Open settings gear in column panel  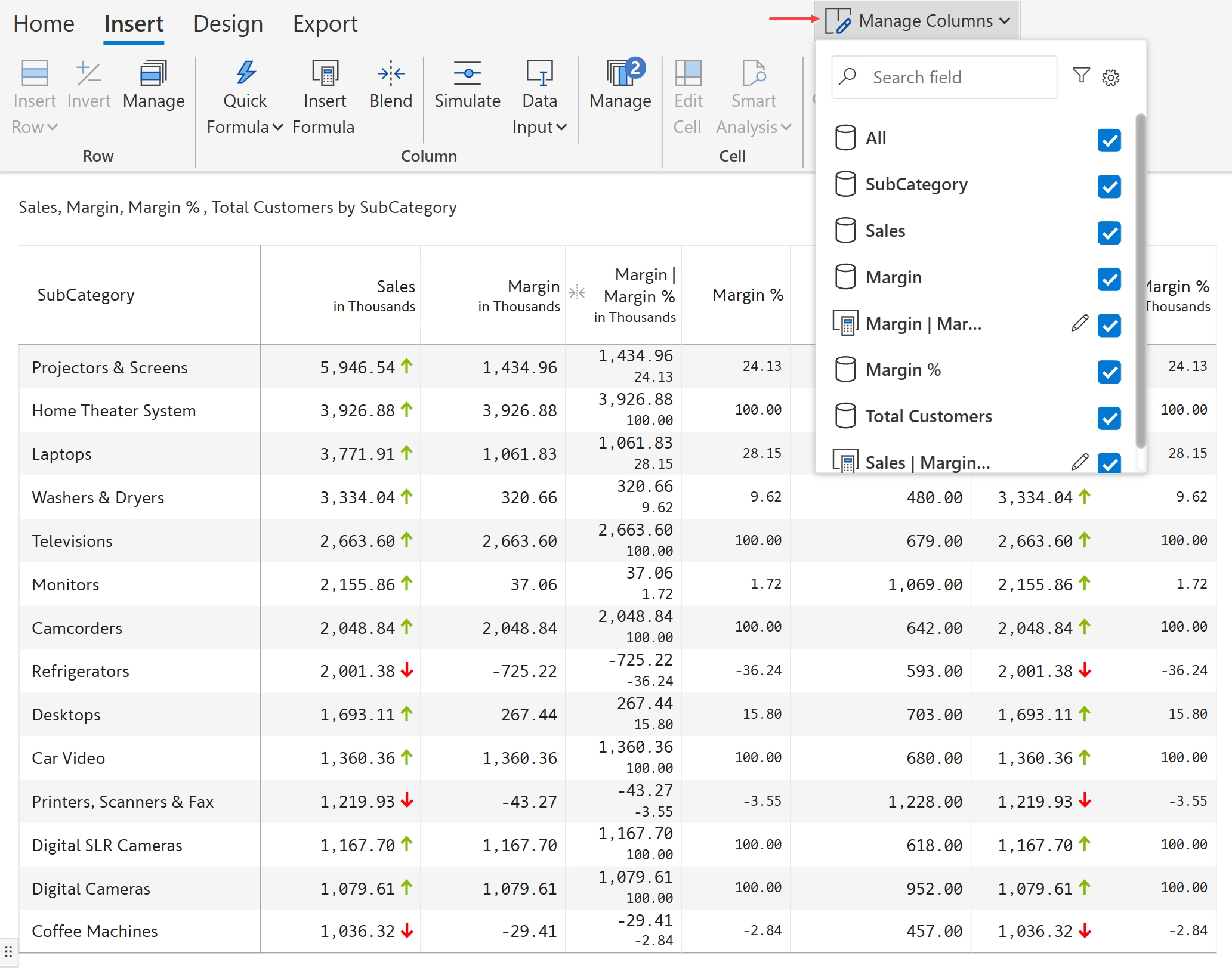1110,78
